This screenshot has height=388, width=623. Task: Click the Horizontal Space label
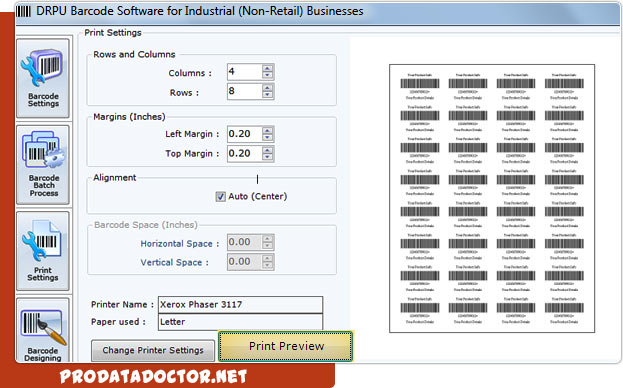pyautogui.click(x=180, y=243)
